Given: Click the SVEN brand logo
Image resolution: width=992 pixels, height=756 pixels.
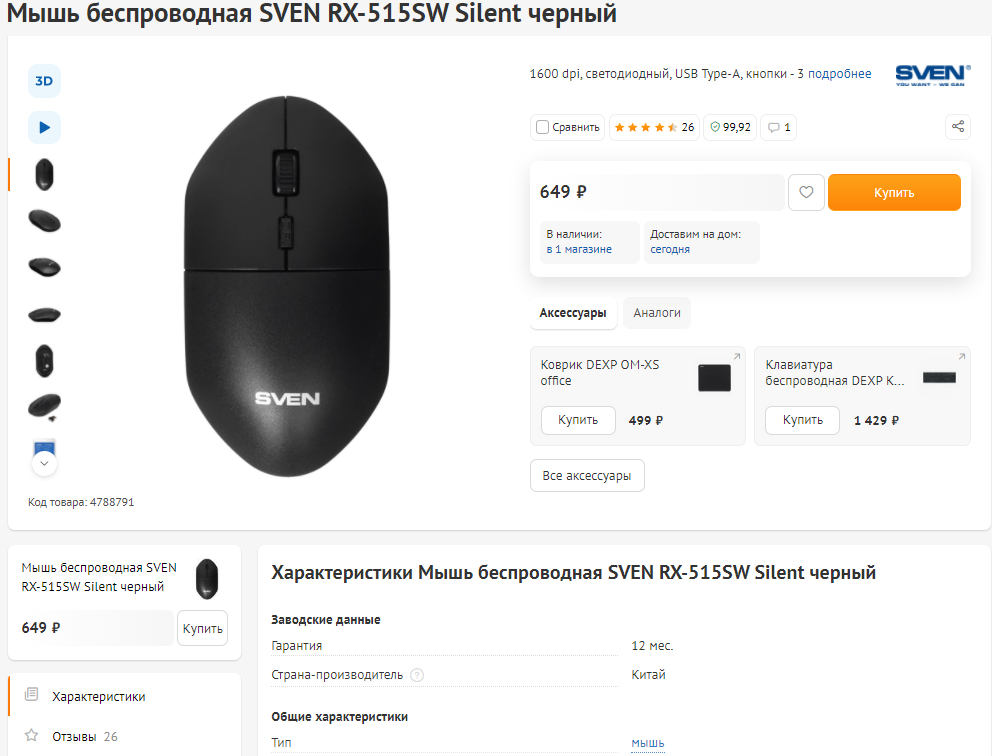Looking at the screenshot, I should pos(932,75).
